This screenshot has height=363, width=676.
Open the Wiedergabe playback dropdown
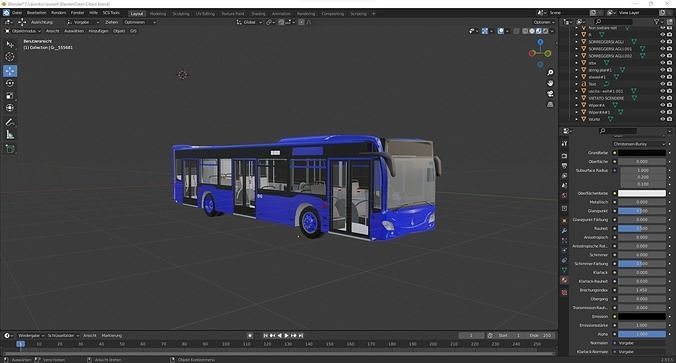coord(31,335)
